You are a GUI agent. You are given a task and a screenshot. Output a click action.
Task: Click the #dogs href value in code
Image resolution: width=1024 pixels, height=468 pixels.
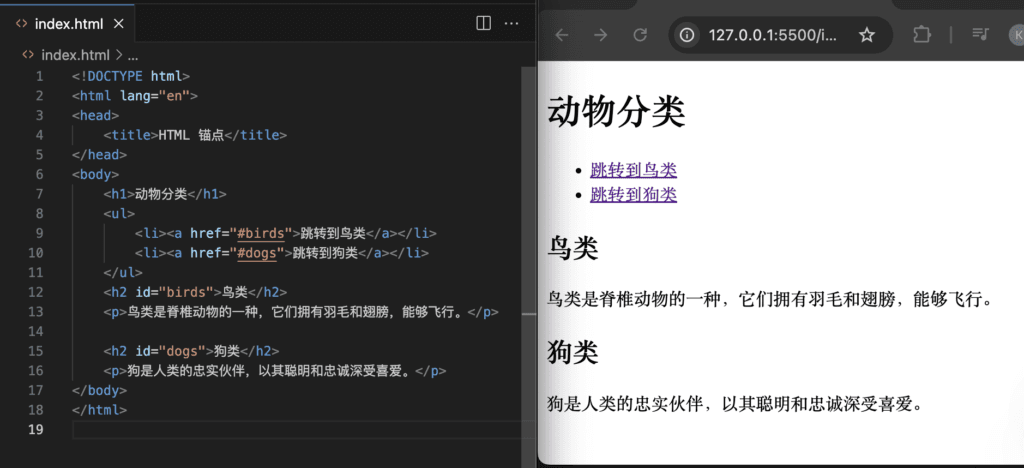[x=257, y=253]
